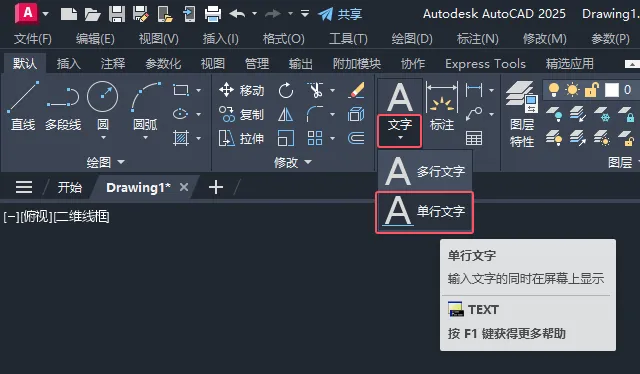This screenshot has width=640, height=374.
Task: Click the Copy (复制) tool
Action: (x=241, y=114)
